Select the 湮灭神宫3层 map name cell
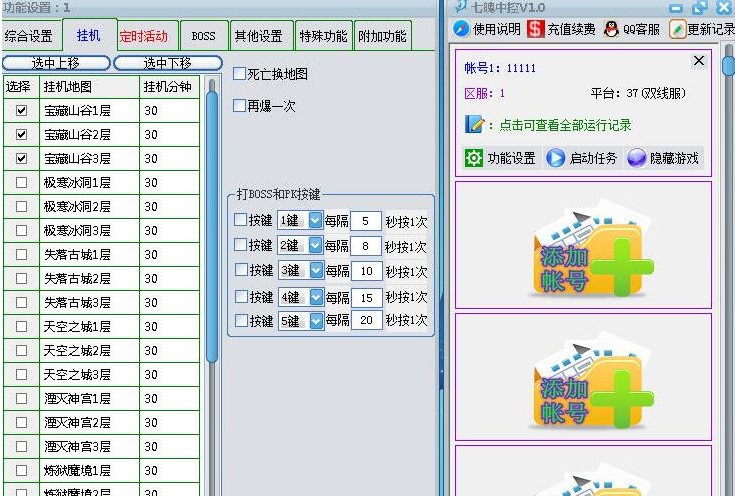 [x=90, y=447]
